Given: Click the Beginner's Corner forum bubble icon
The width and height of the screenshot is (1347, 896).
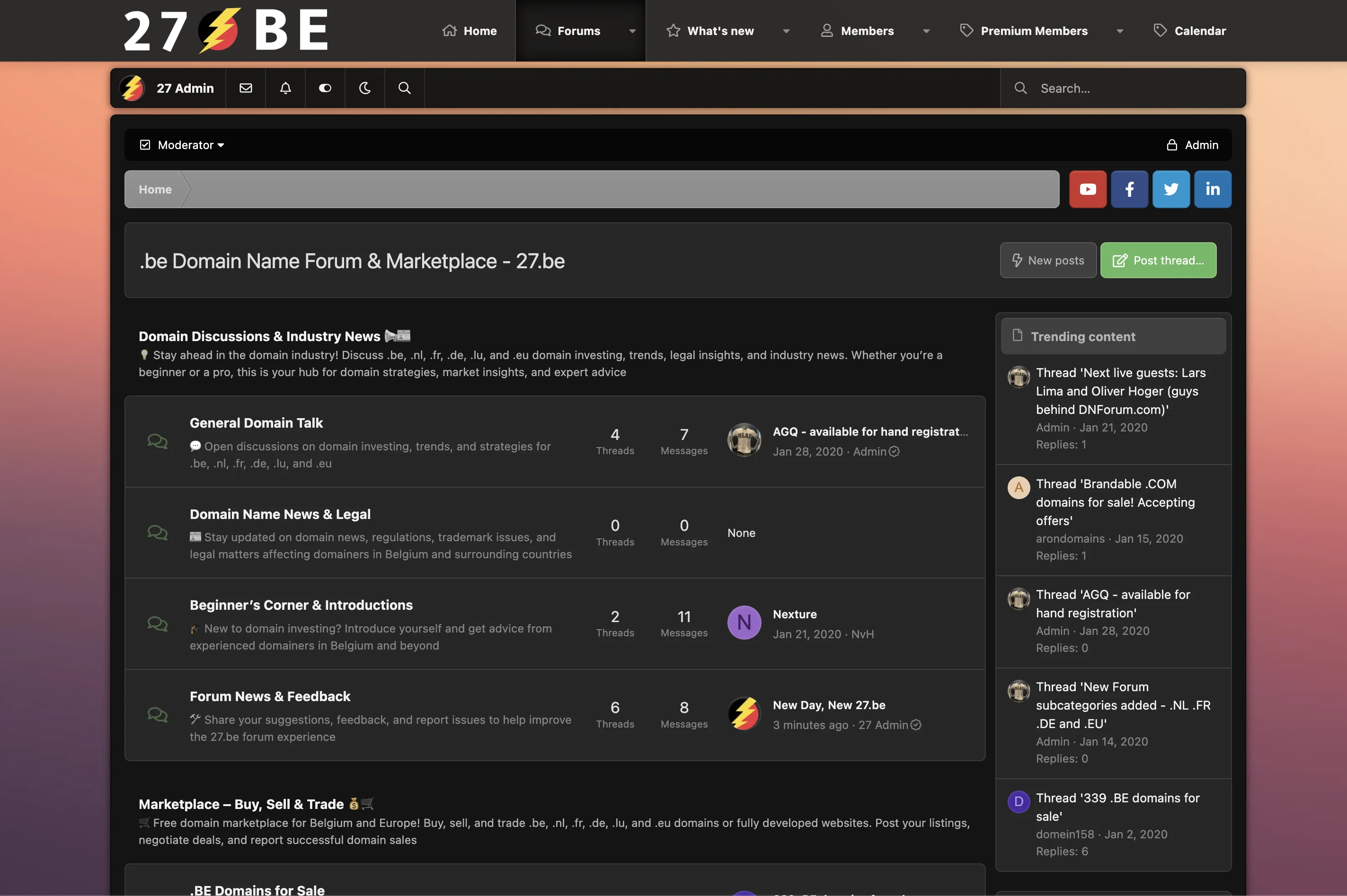Looking at the screenshot, I should point(157,624).
